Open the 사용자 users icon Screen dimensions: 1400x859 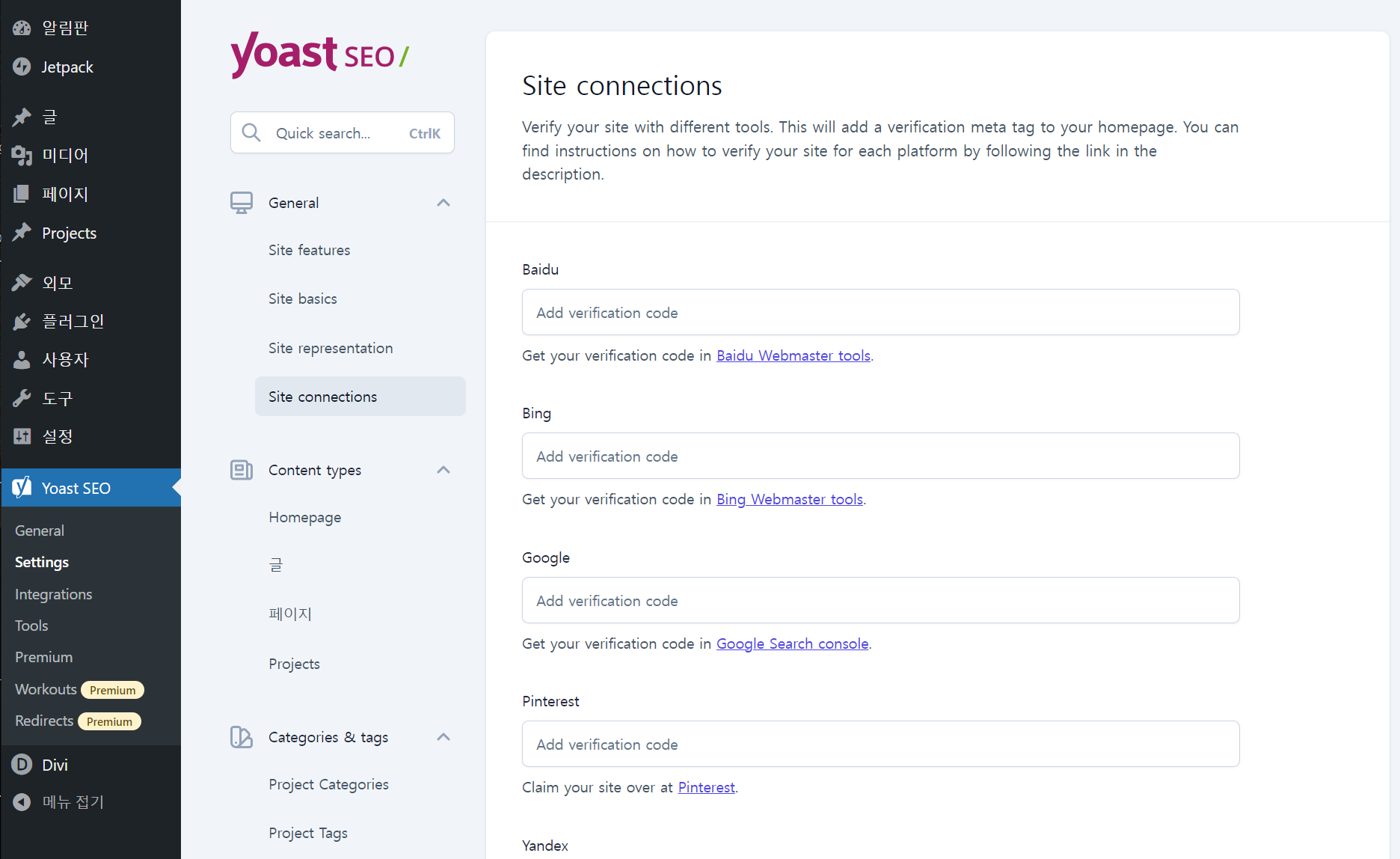click(22, 359)
